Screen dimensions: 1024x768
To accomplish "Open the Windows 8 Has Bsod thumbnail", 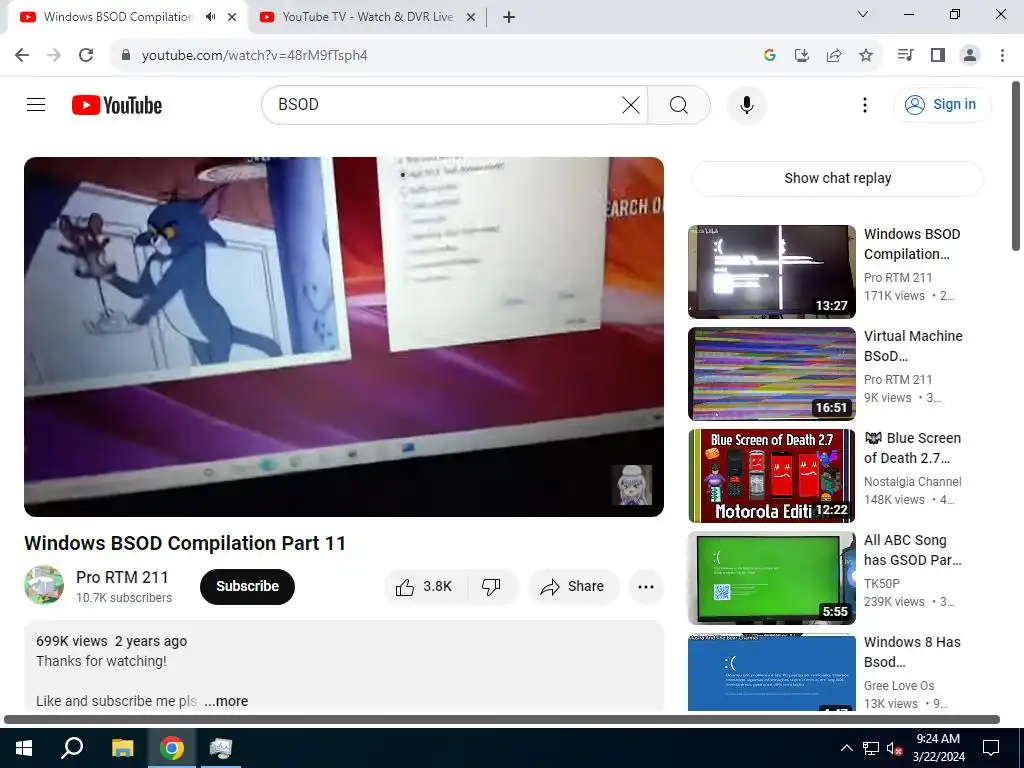I will tap(771, 672).
